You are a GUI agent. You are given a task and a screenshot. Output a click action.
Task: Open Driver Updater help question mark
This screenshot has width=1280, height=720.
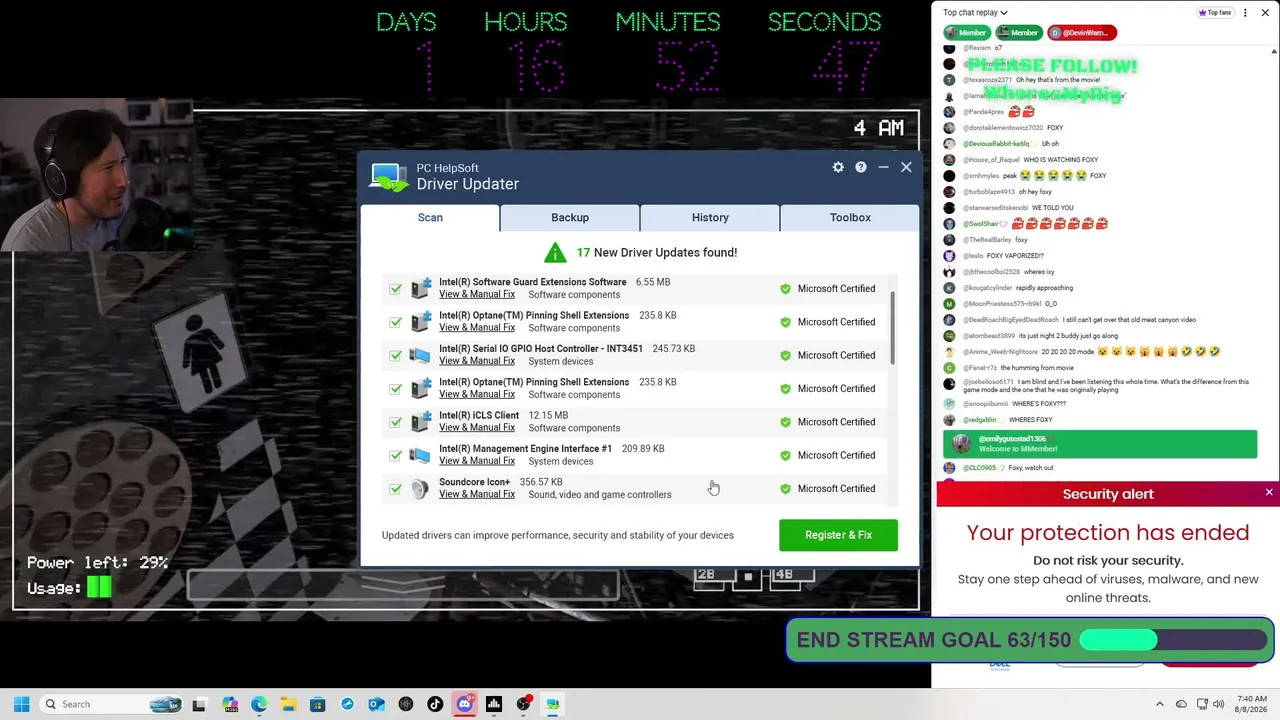[861, 167]
